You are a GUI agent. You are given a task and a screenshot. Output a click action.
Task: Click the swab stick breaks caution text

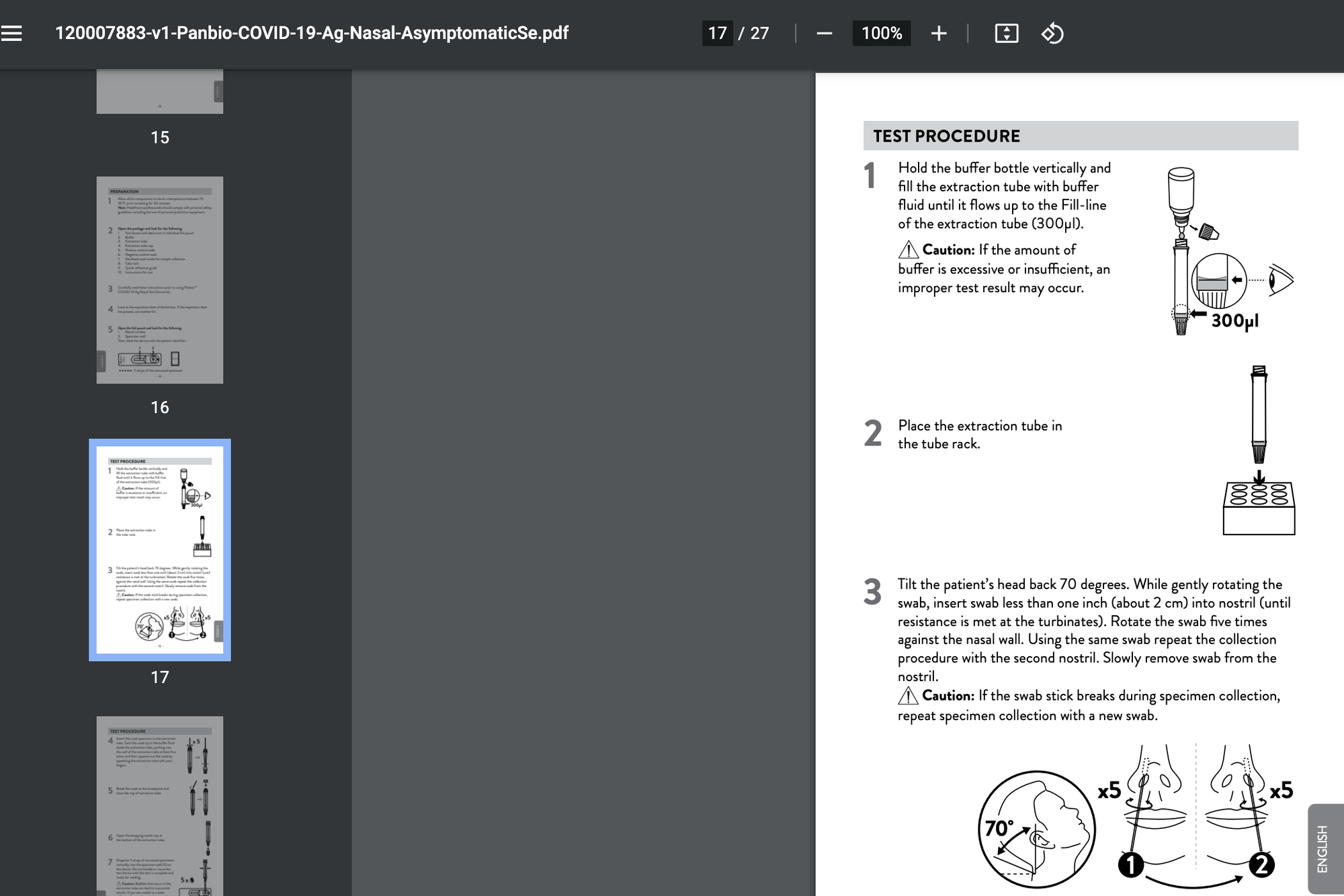click(1089, 705)
